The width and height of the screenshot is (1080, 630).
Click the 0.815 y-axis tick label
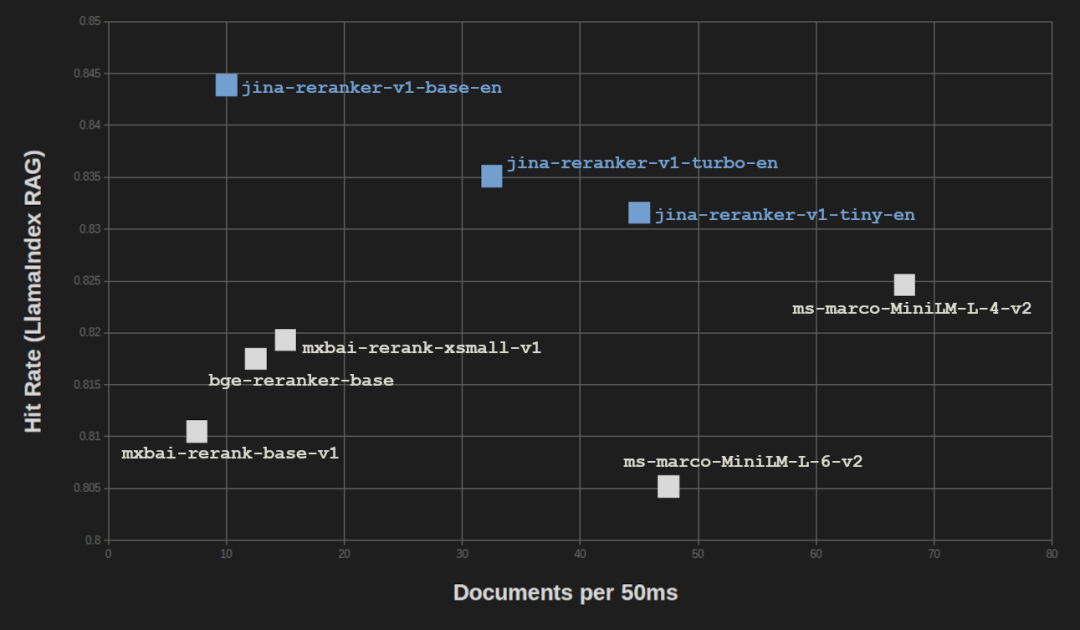[87, 384]
